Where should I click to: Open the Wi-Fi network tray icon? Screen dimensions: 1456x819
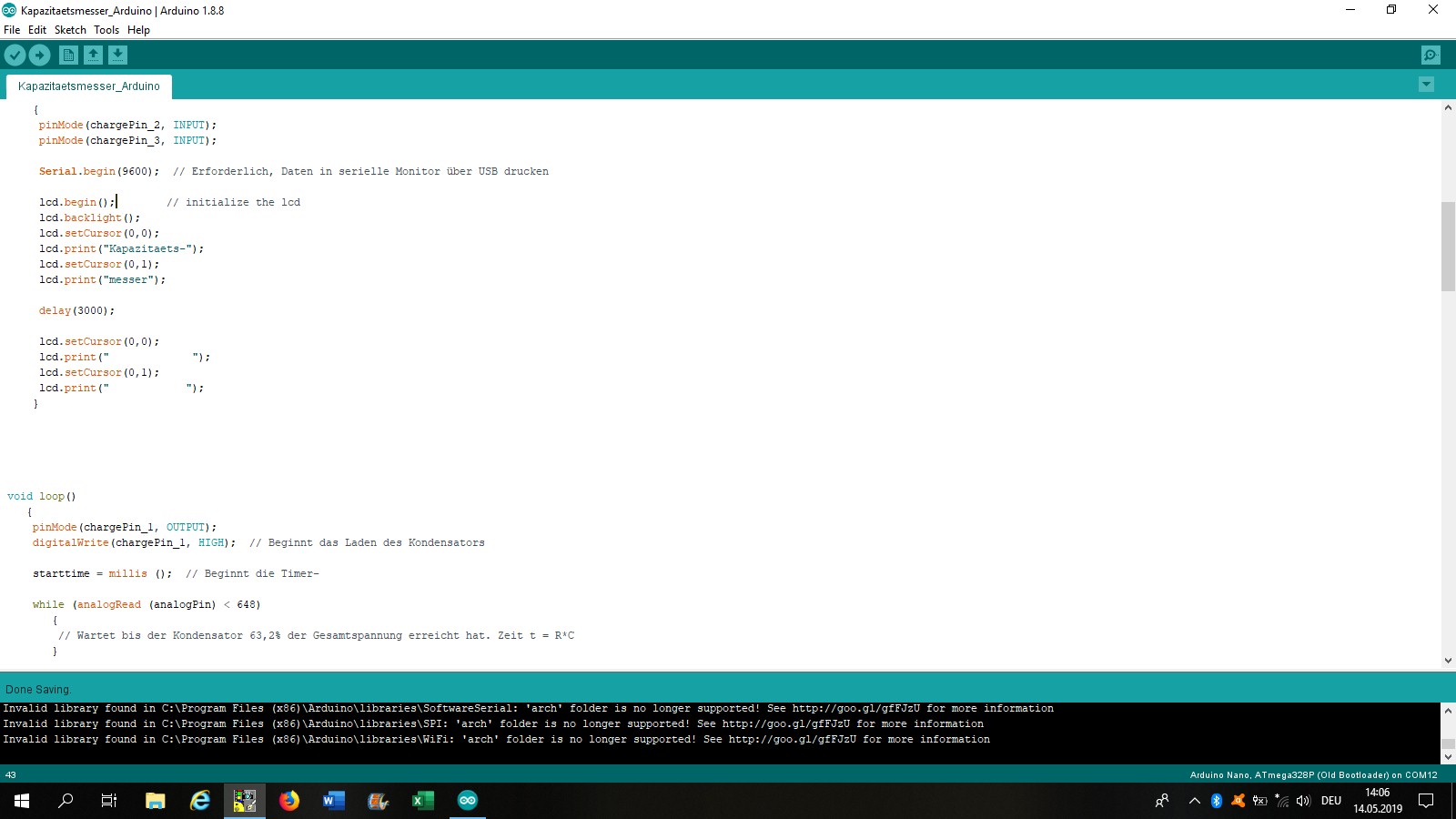pyautogui.click(x=1282, y=801)
